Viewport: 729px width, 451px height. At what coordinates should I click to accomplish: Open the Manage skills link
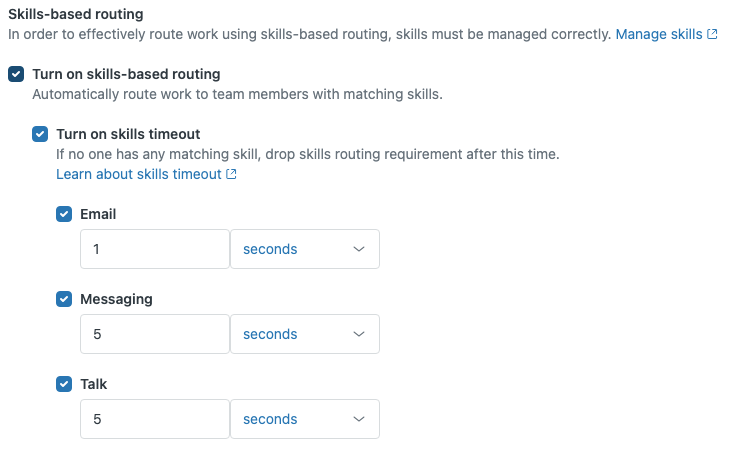[x=658, y=34]
